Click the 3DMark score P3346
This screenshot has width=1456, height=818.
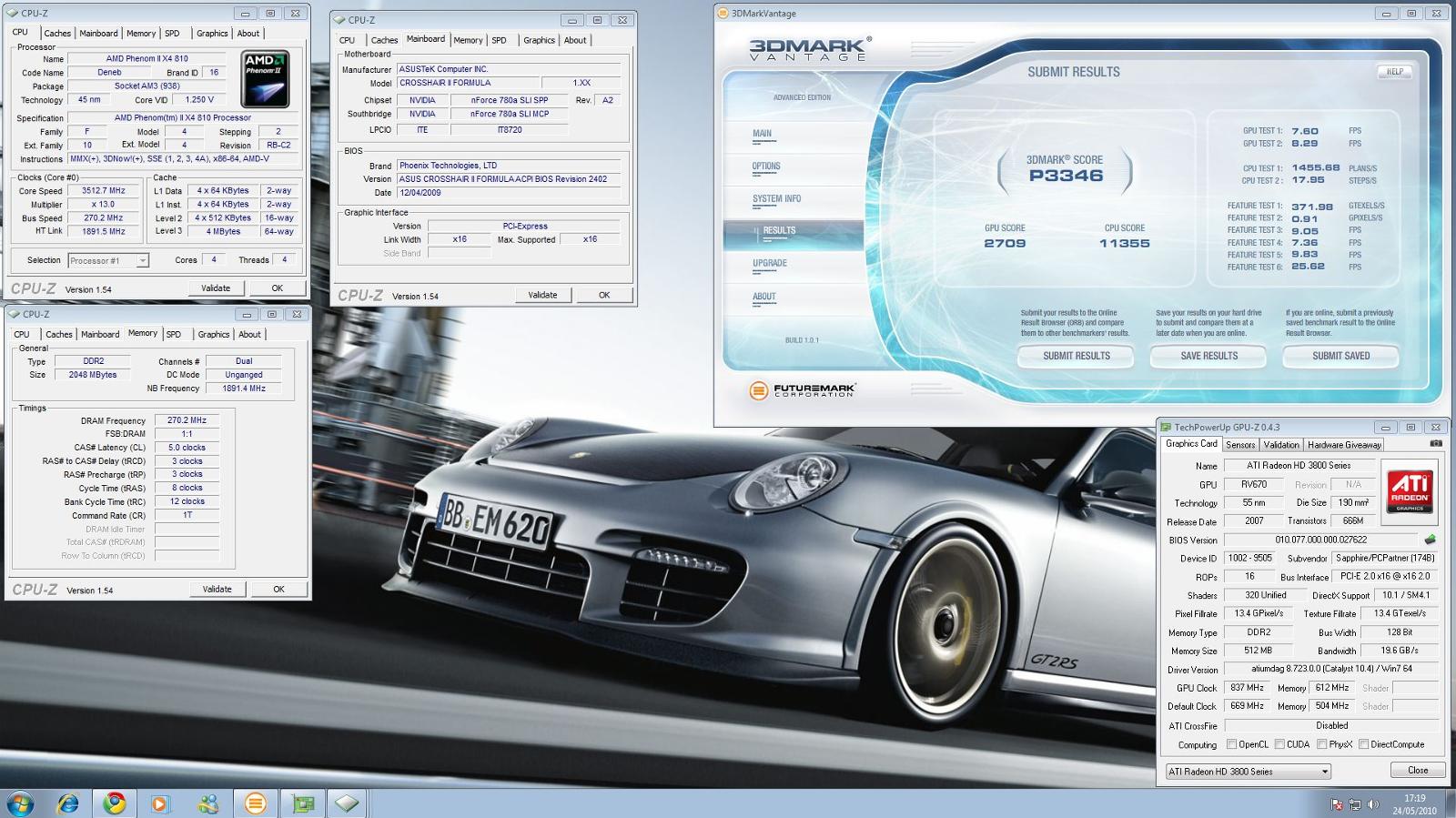[x=1066, y=176]
